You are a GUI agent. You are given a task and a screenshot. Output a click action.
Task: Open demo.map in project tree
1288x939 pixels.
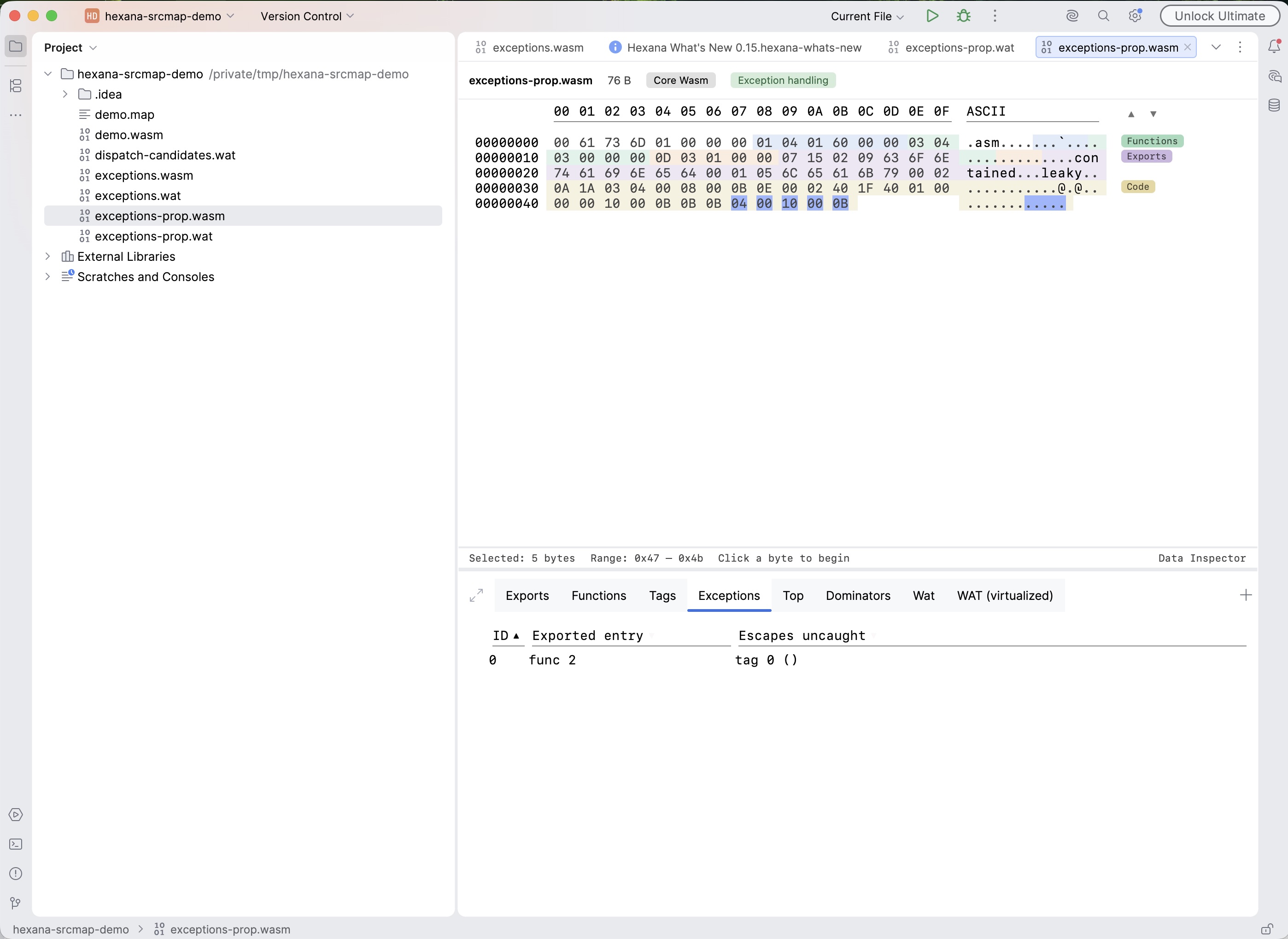point(124,115)
